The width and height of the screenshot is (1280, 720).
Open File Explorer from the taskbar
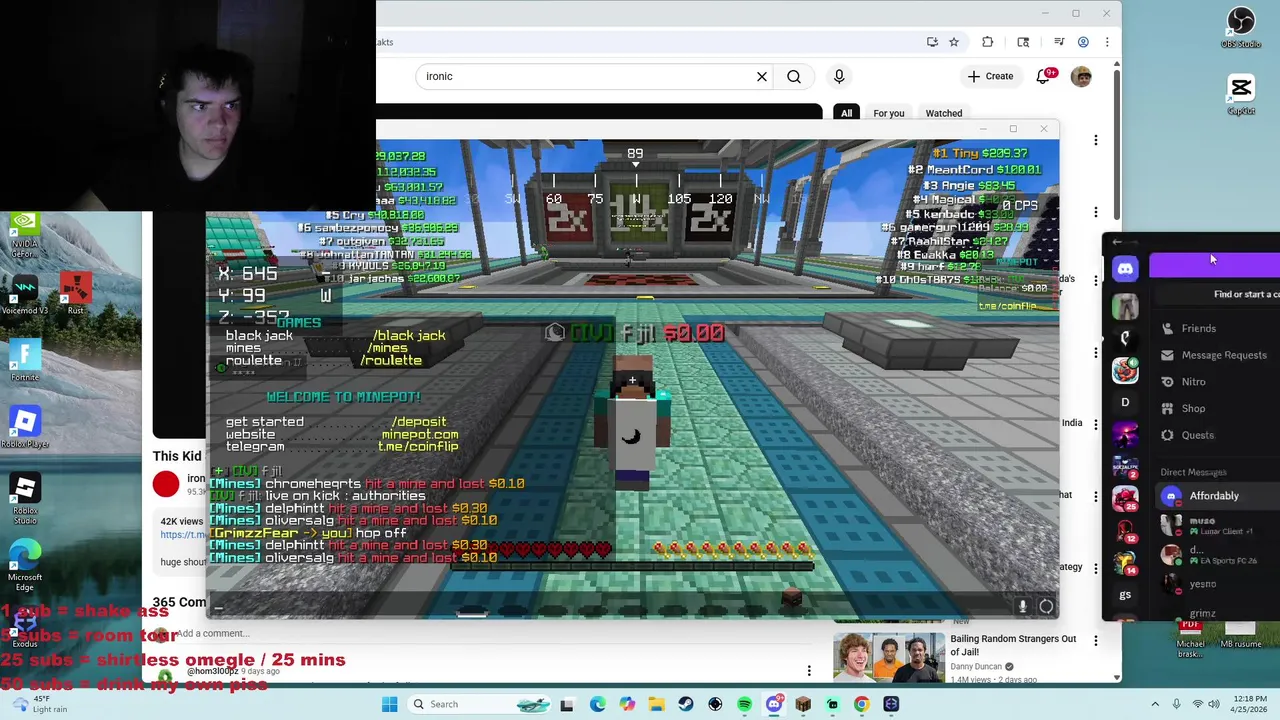(x=657, y=704)
